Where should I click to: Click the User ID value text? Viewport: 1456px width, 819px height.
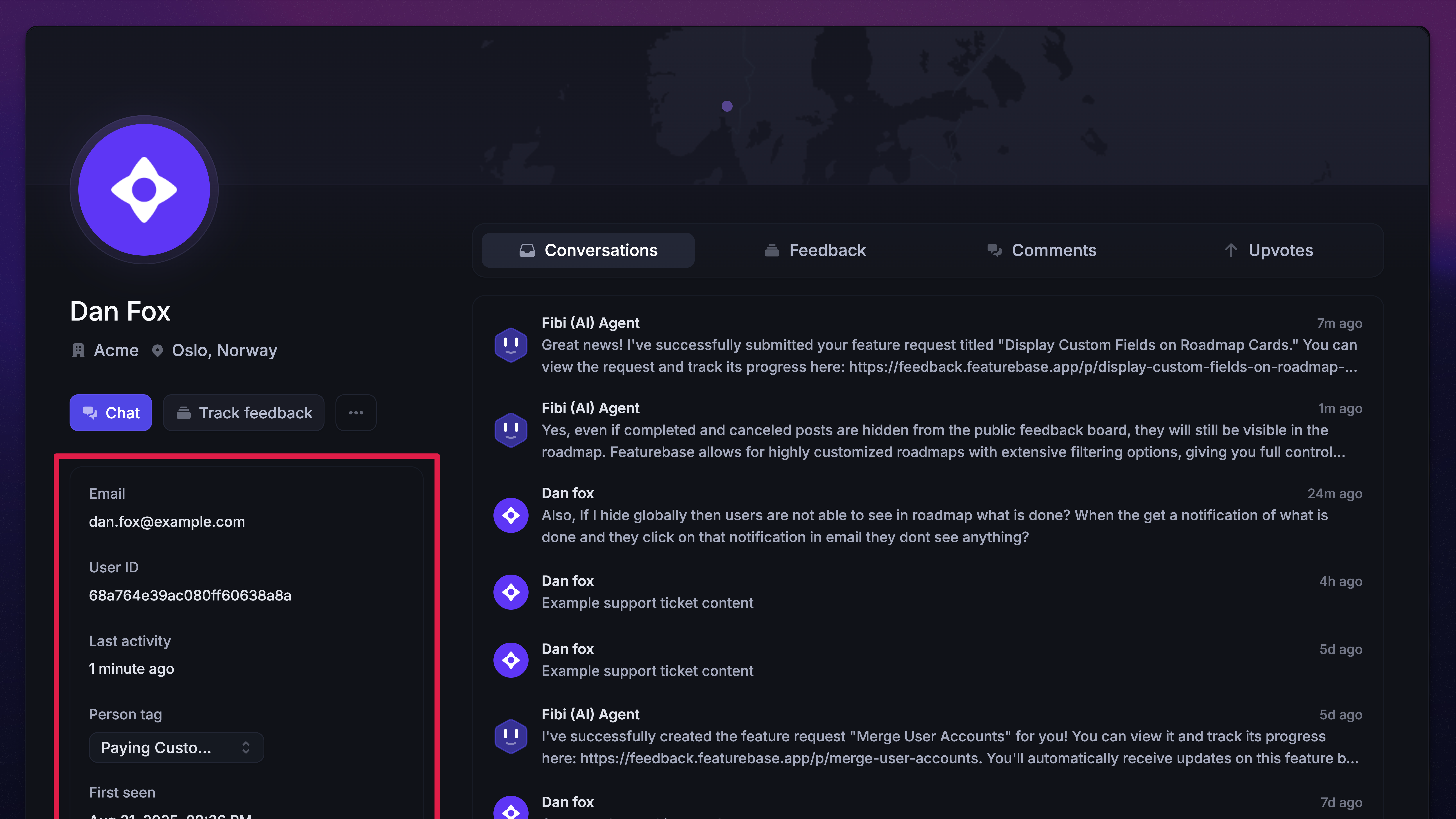click(x=190, y=595)
